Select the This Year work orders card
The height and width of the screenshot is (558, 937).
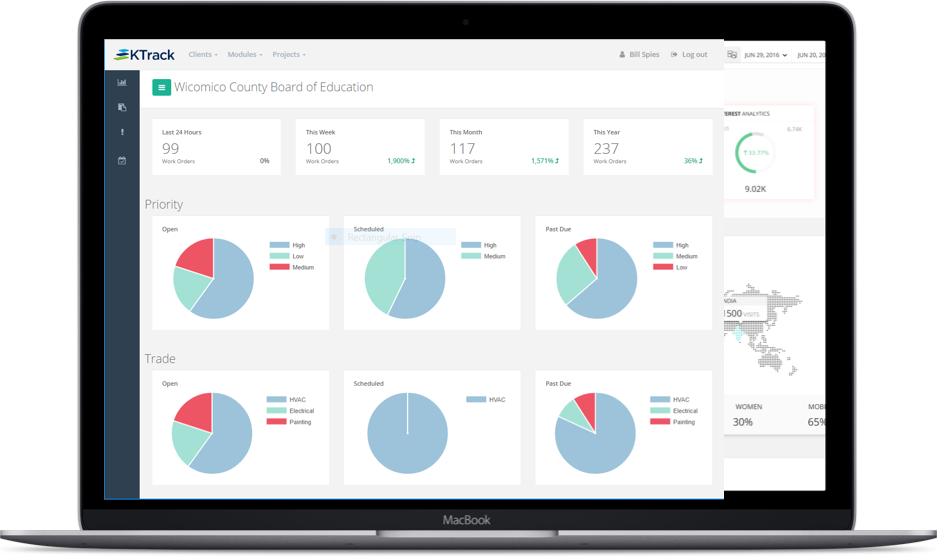[x=648, y=147]
